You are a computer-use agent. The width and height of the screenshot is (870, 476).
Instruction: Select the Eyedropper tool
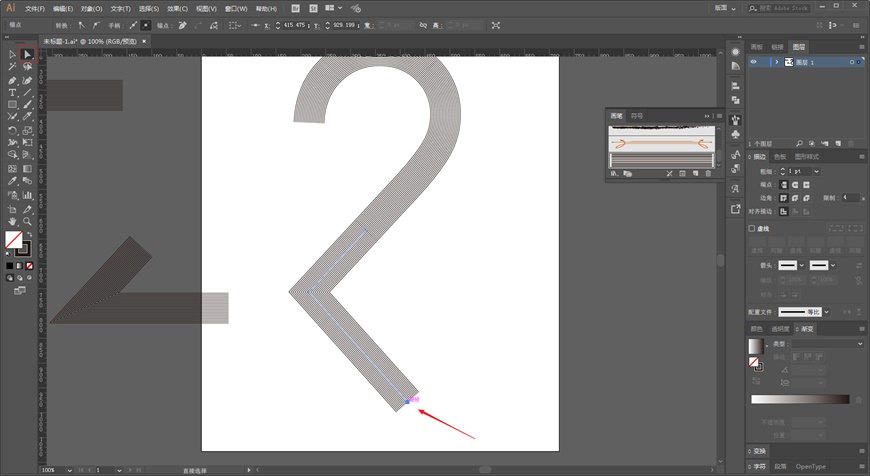(12, 181)
